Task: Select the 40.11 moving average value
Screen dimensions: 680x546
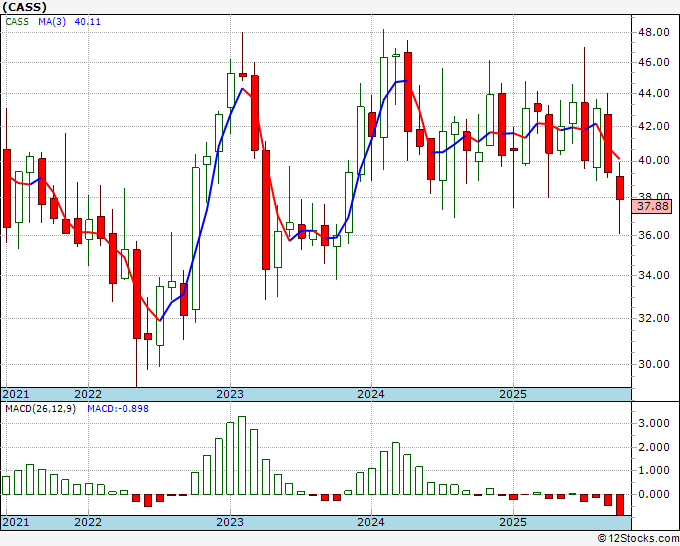Action: click(88, 22)
